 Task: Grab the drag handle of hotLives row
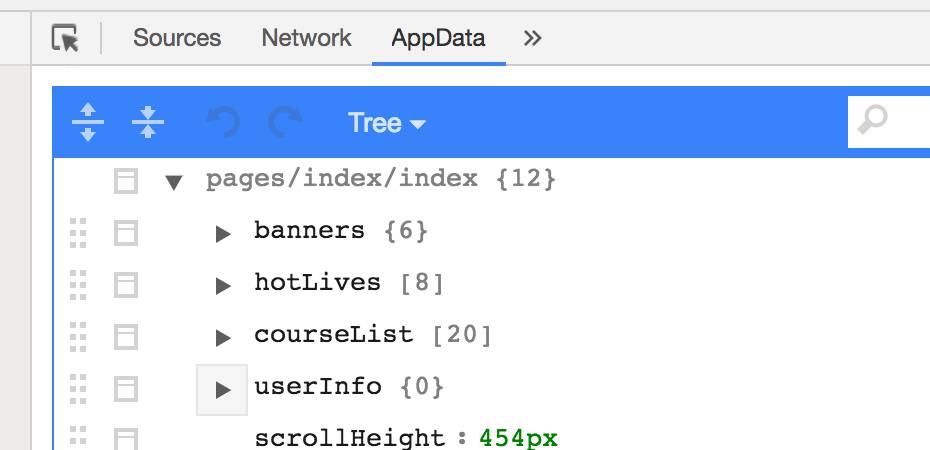(78, 285)
